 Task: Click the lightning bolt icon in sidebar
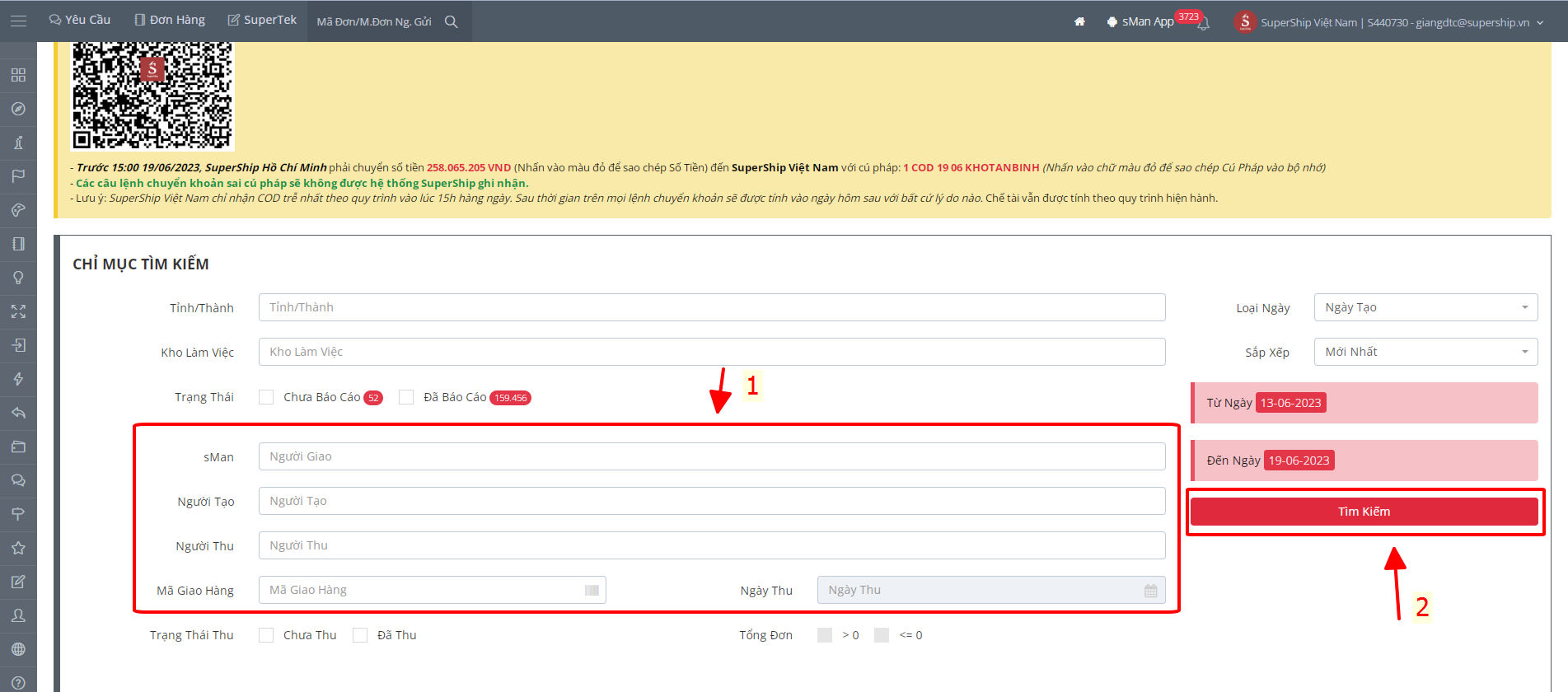pos(18,379)
